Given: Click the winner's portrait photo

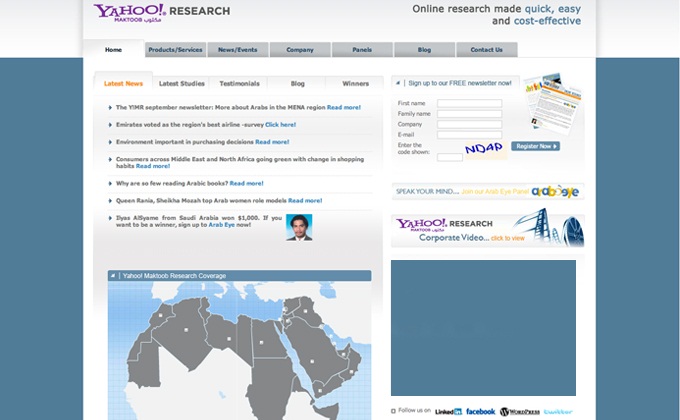Looking at the screenshot, I should pos(299,227).
